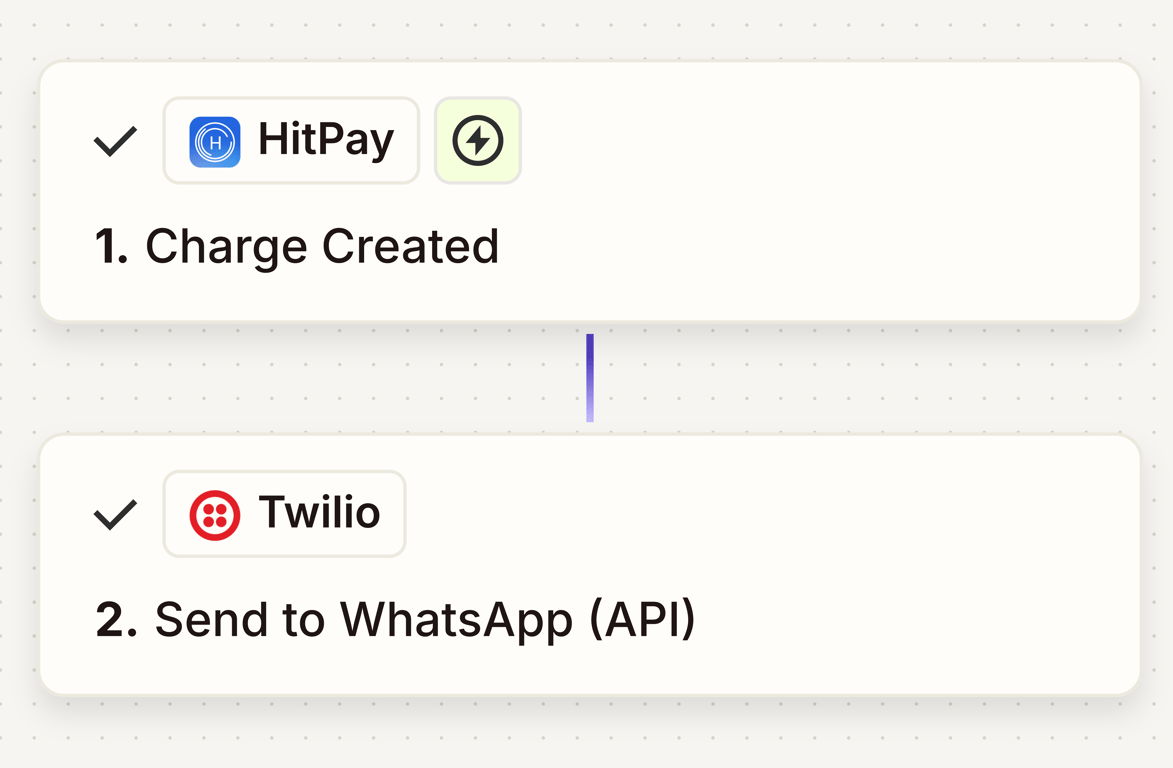Select the Twilio app badge
This screenshot has height=768, width=1173.
284,514
